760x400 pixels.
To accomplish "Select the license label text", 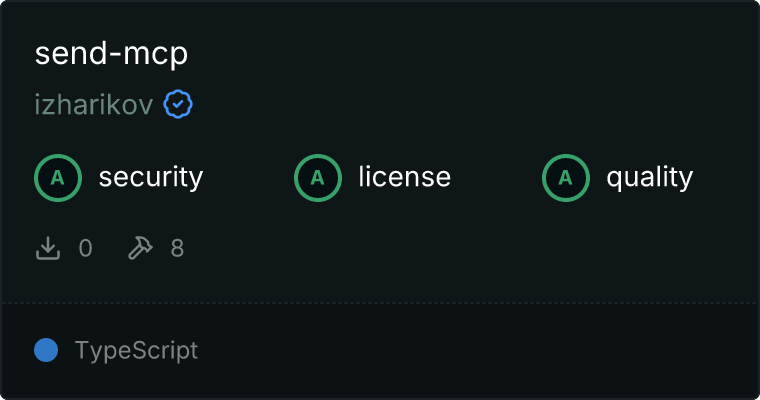I will point(404,178).
